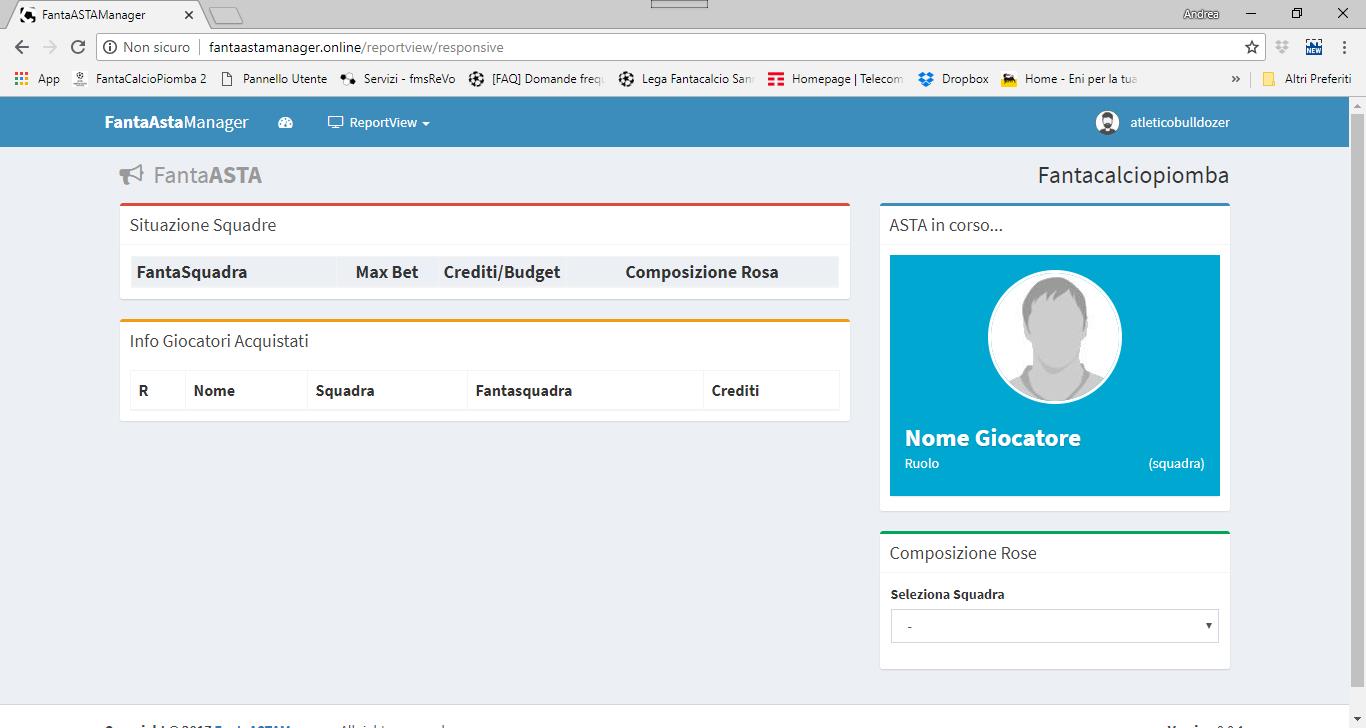Open the Apps bookmark shortcut
Screen dimensions: 1366x728
pos(37,79)
